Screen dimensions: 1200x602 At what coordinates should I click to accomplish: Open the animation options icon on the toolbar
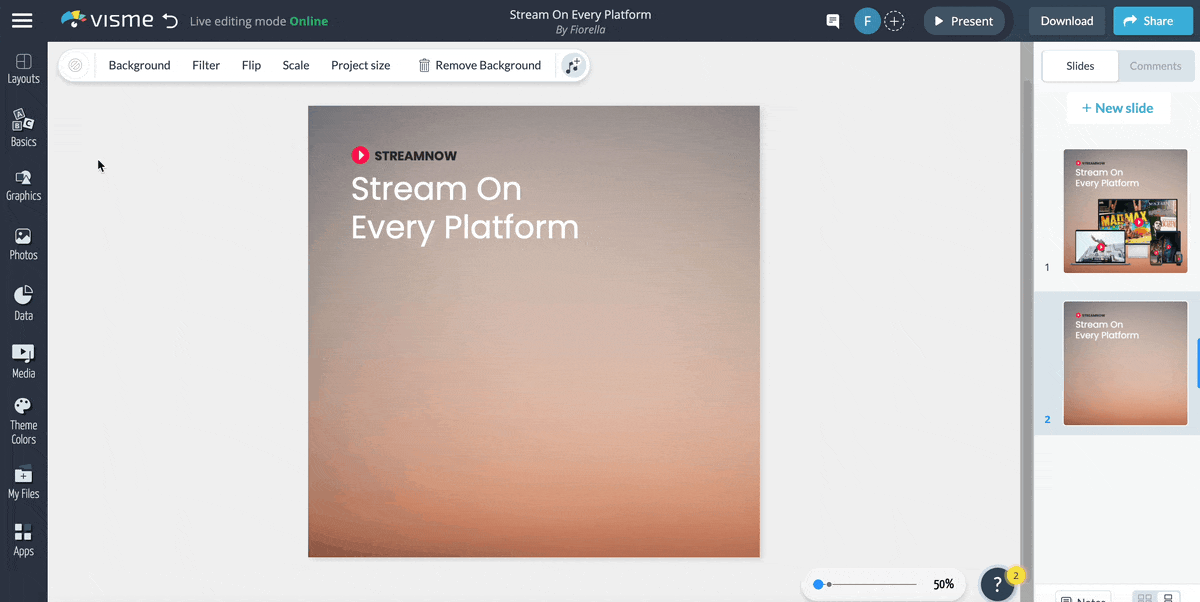coord(572,64)
